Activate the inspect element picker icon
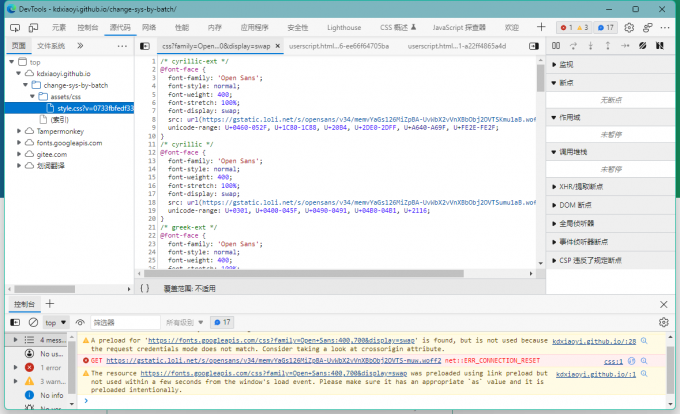Screen dimensions: 680x414 tap(15, 28)
